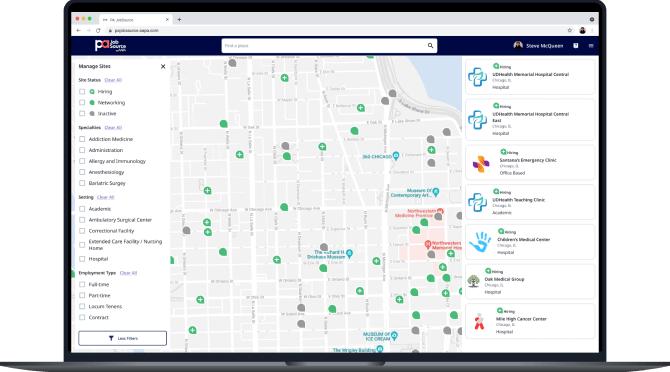This screenshot has height=372, width=670.
Task: Select the PA JobSource browser tab
Action: tap(135, 20)
